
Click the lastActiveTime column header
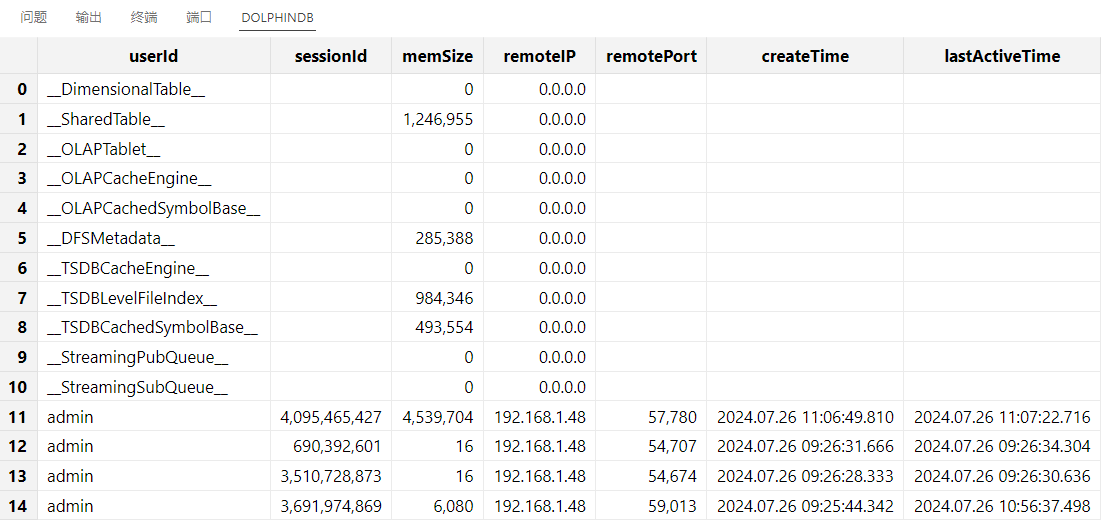1002,56
